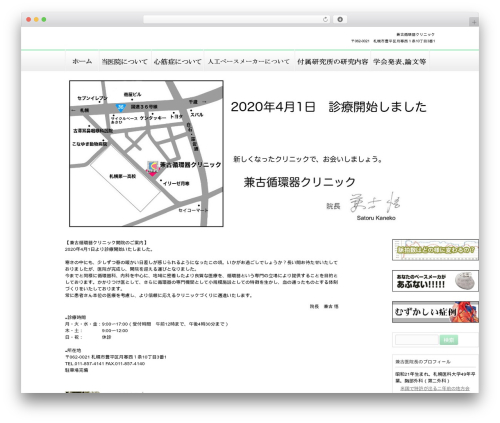Click the blue route 36 sign on map

click(120, 107)
